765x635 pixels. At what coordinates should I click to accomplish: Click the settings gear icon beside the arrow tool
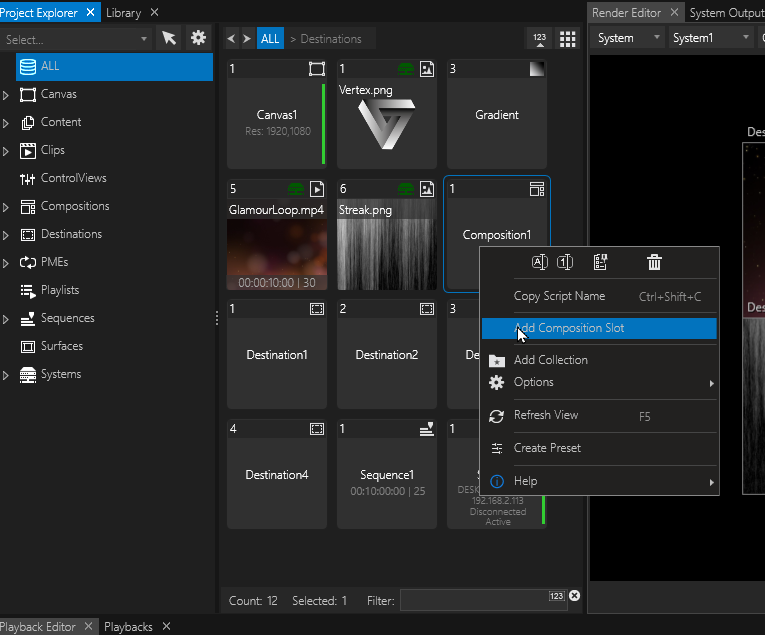198,38
